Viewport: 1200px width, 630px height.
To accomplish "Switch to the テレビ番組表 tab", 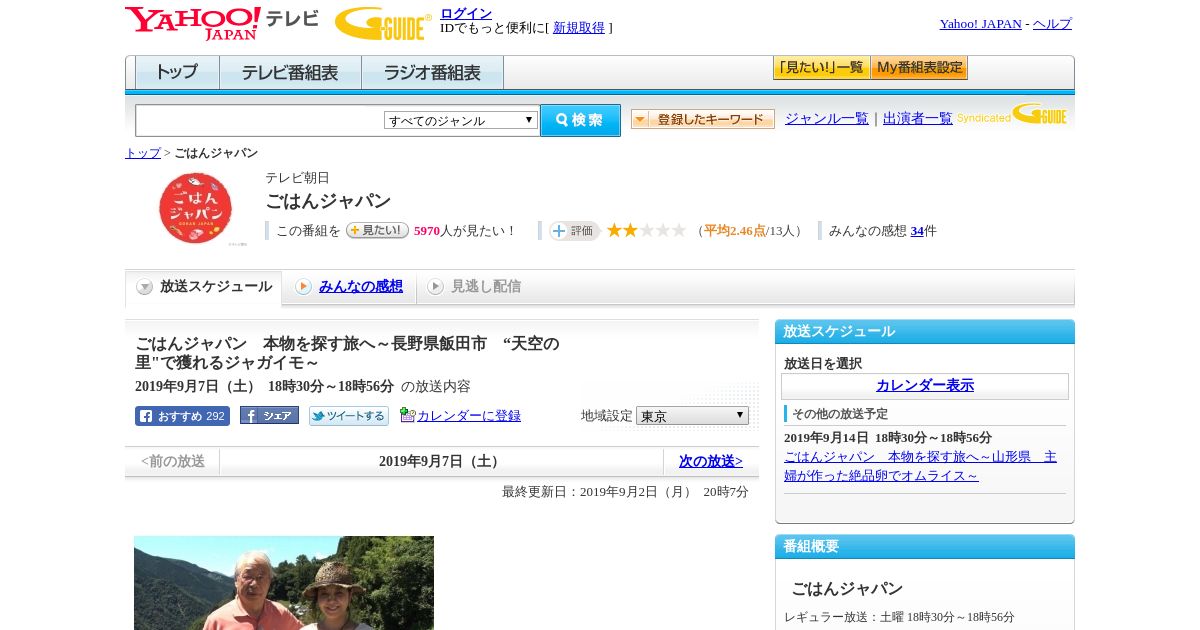I will tap(290, 72).
